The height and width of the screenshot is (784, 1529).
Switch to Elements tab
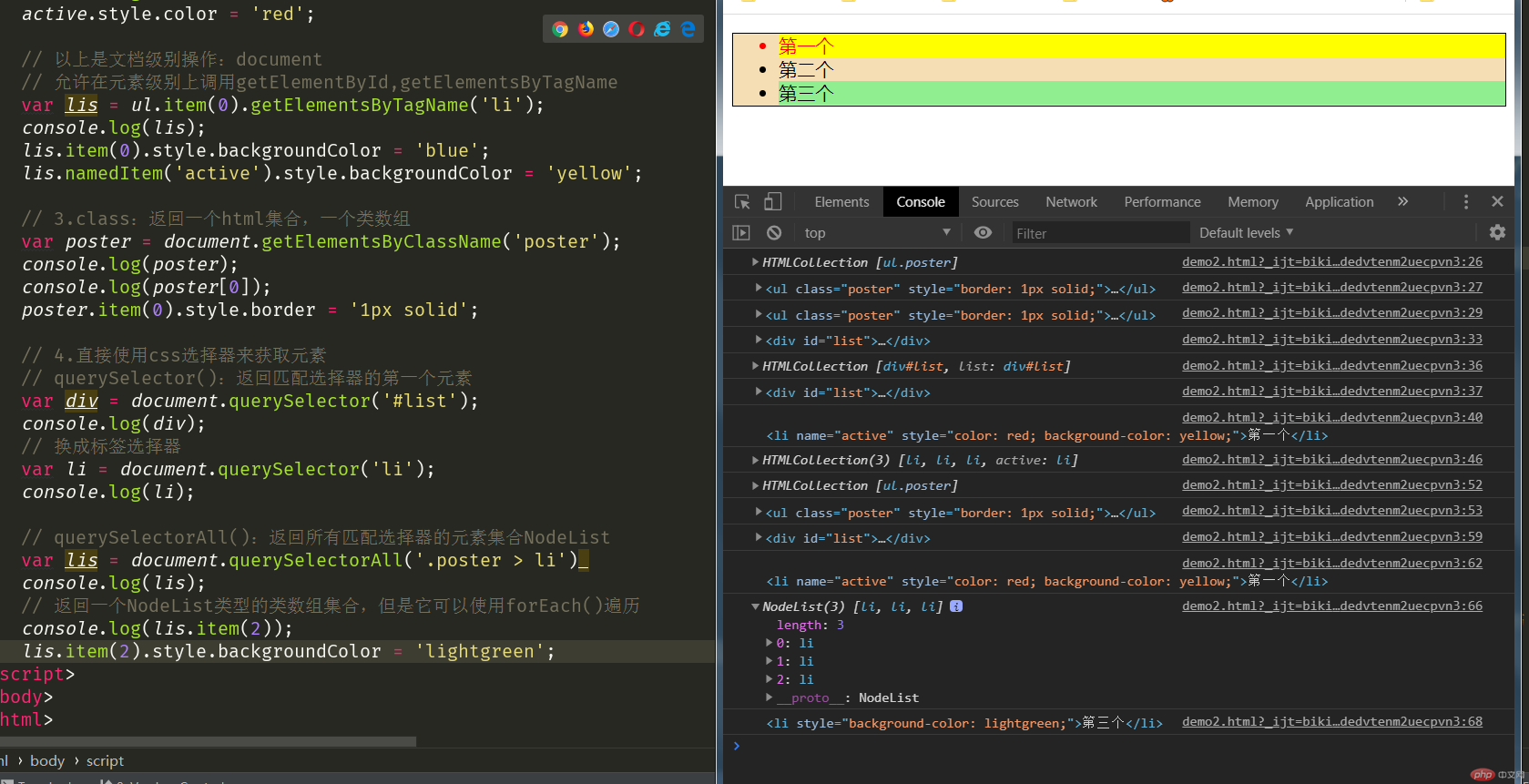click(841, 202)
